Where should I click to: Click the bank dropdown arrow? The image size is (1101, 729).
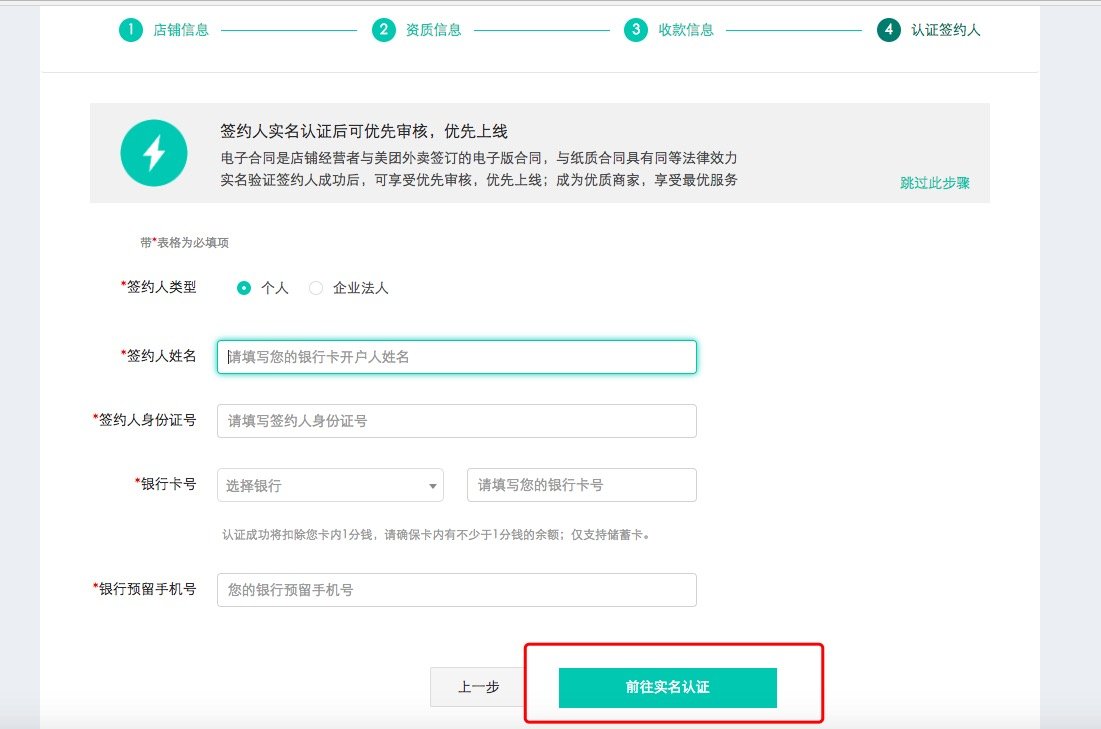pyautogui.click(x=434, y=484)
